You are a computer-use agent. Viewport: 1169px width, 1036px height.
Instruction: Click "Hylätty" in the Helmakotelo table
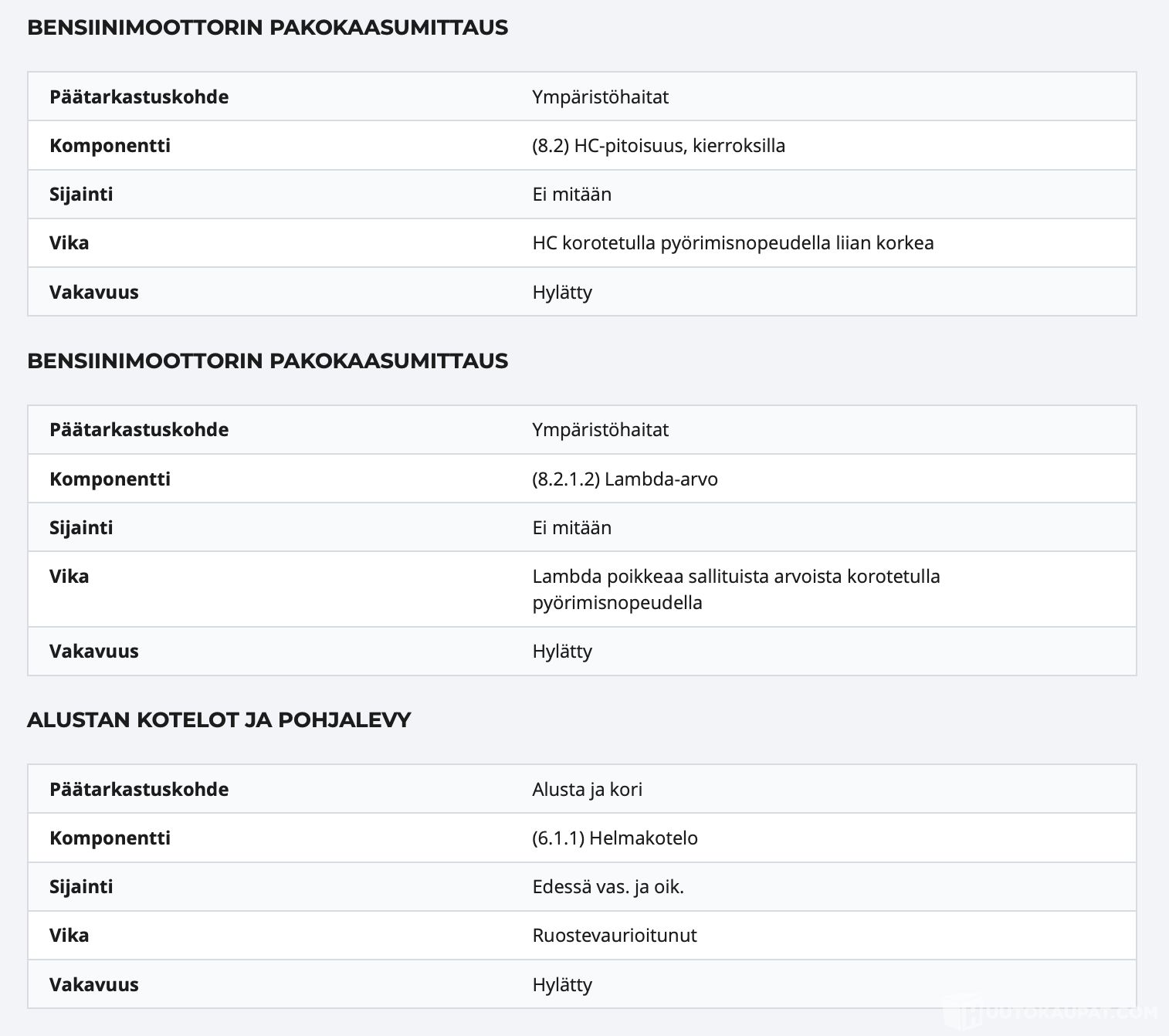[562, 984]
